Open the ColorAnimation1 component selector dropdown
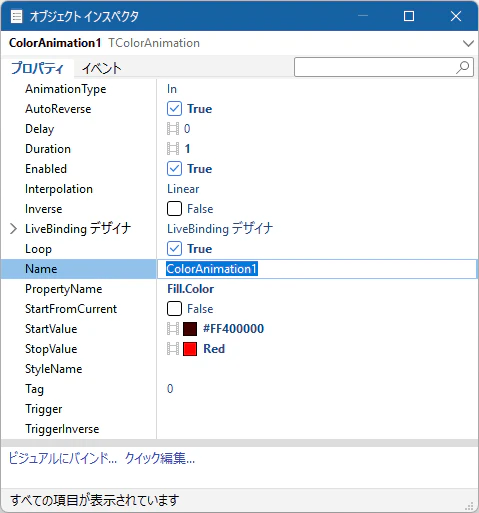479x513 pixels. [468, 43]
